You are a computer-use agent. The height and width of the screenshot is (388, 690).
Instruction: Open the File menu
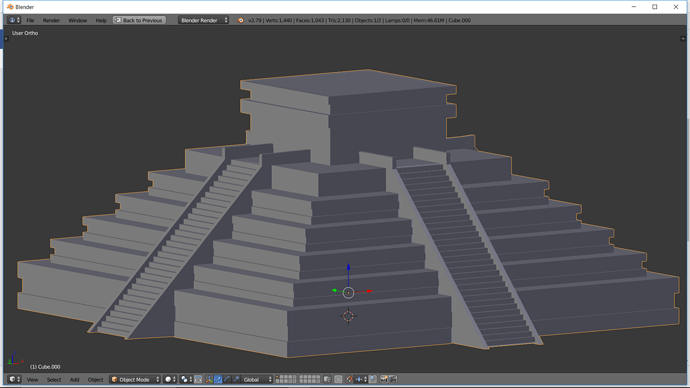(x=30, y=20)
